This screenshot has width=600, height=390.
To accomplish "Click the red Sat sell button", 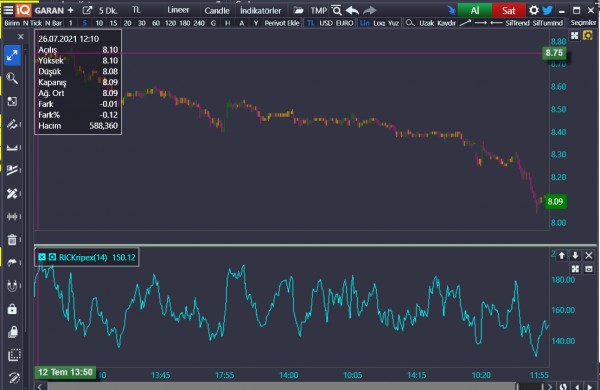I will [x=508, y=10].
